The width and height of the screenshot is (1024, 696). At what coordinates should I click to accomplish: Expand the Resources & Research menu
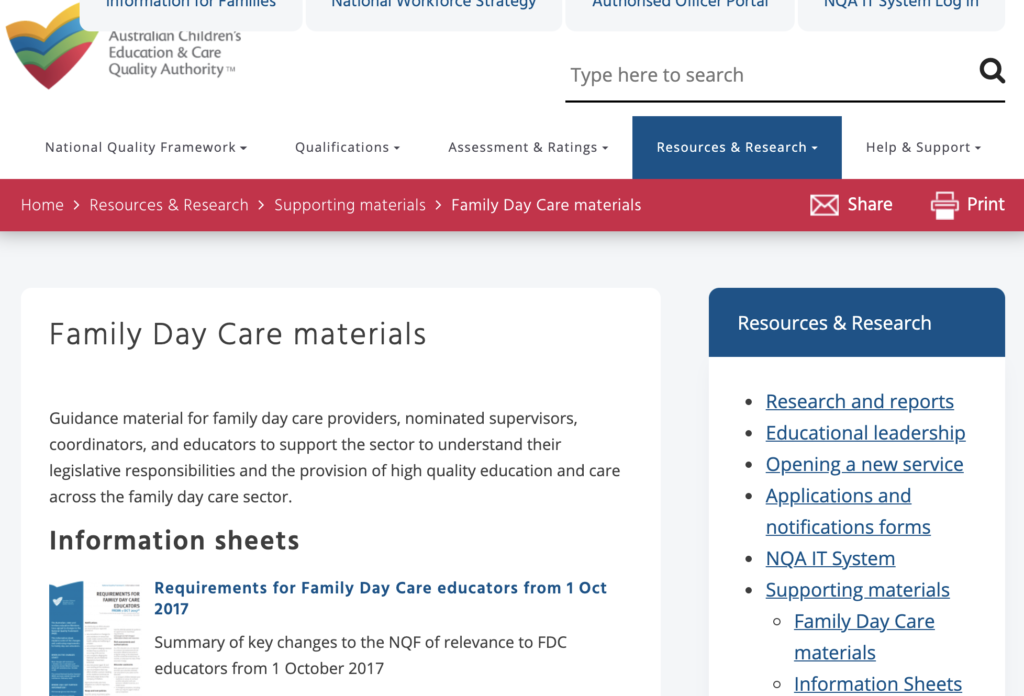[736, 147]
